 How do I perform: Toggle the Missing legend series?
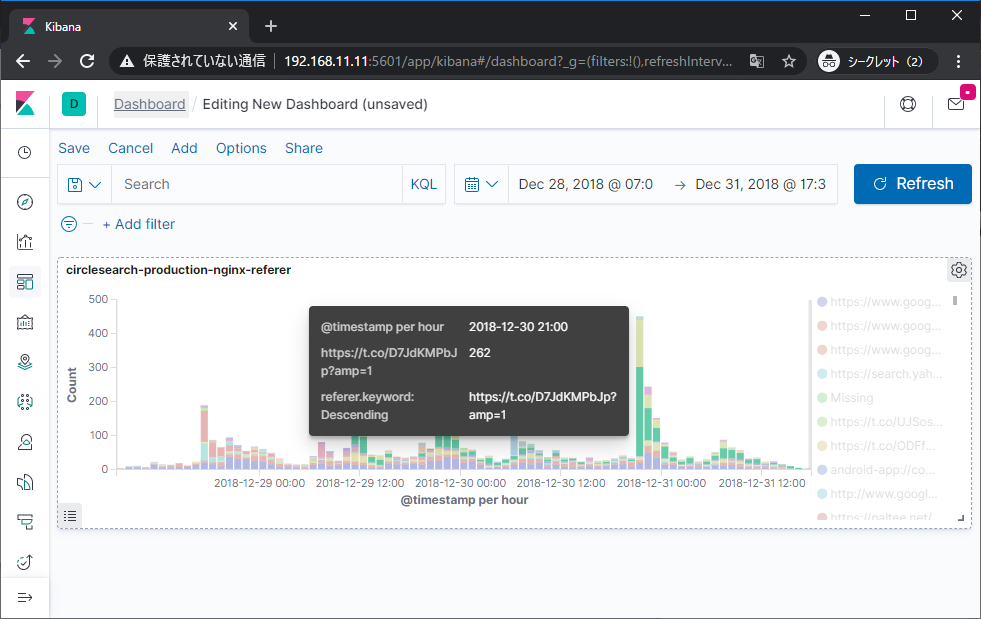coord(851,398)
